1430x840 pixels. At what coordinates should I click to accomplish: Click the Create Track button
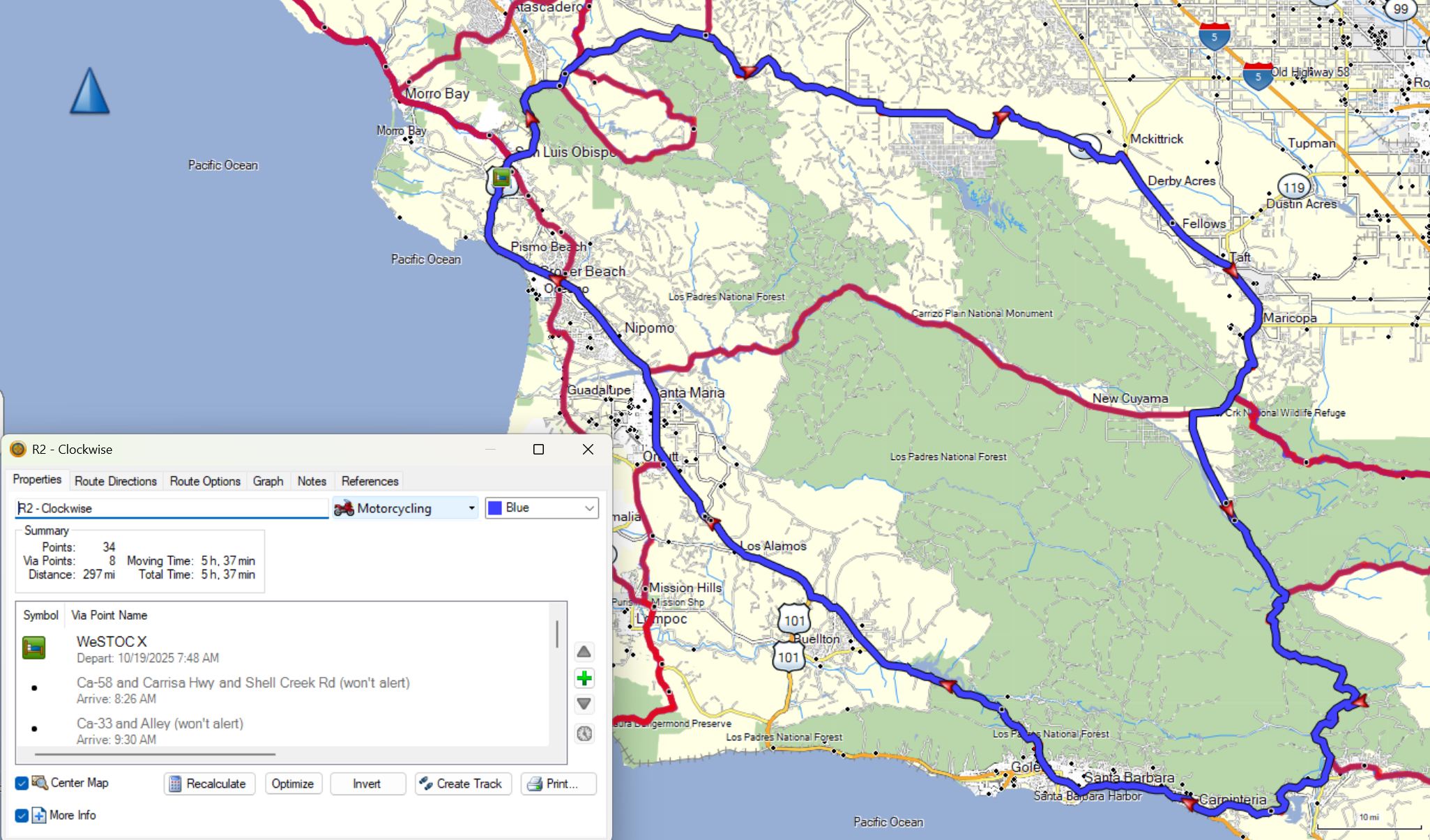click(463, 784)
